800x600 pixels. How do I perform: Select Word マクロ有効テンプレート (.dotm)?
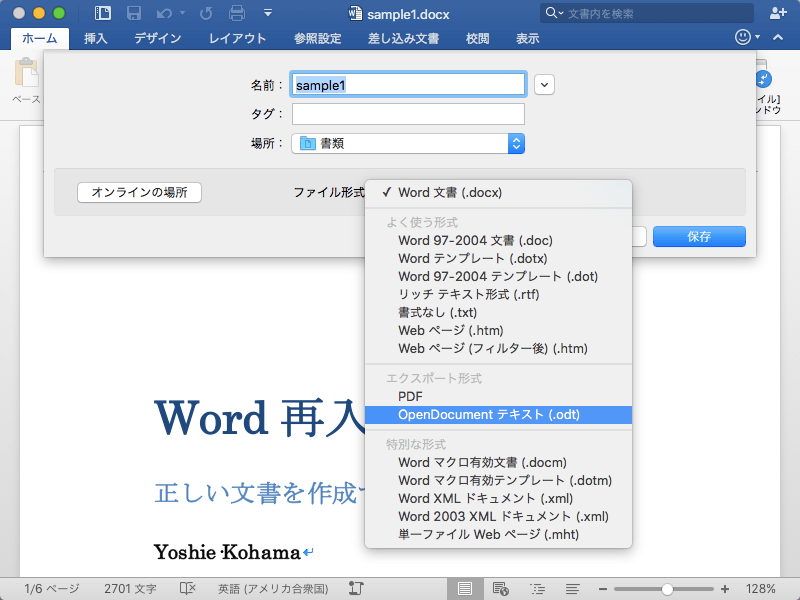coord(498,481)
